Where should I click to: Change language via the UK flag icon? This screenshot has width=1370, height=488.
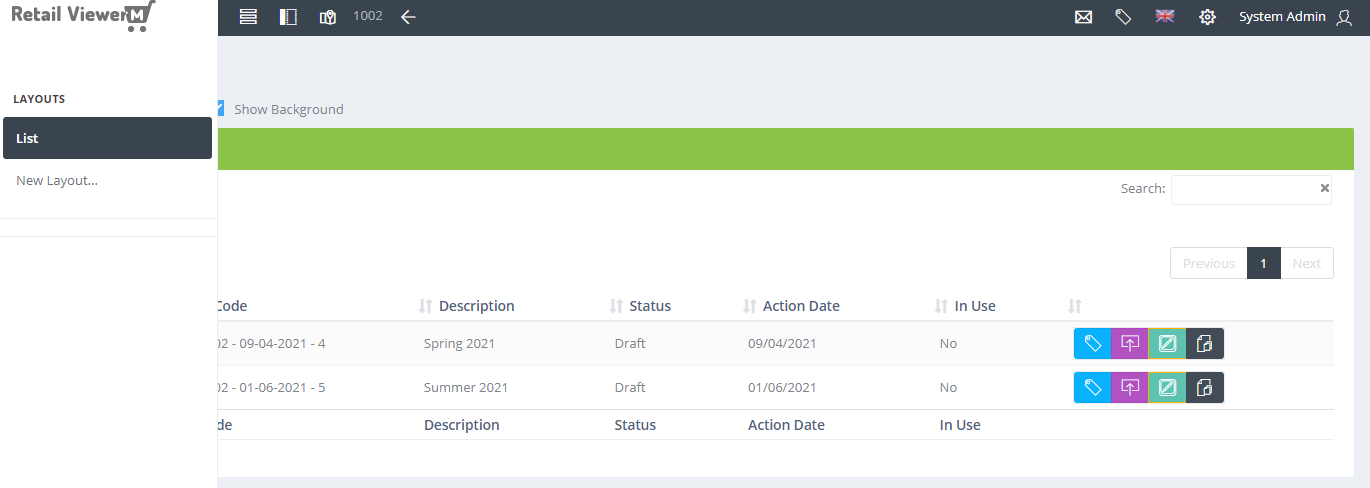1164,16
